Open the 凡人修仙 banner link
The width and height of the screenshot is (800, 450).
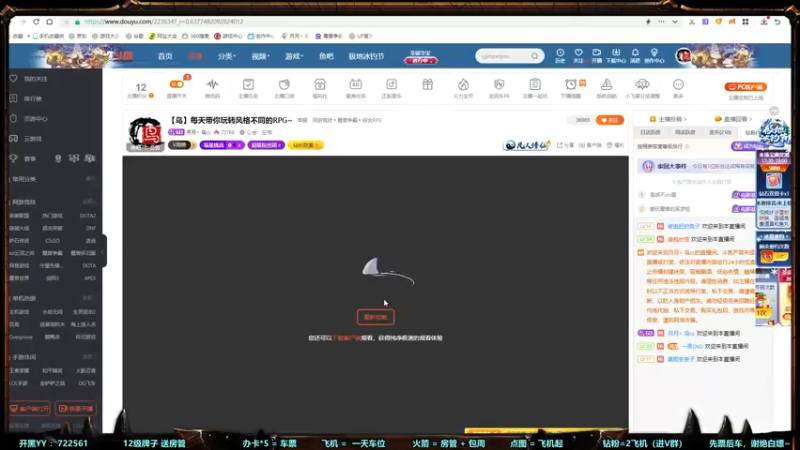(527, 145)
